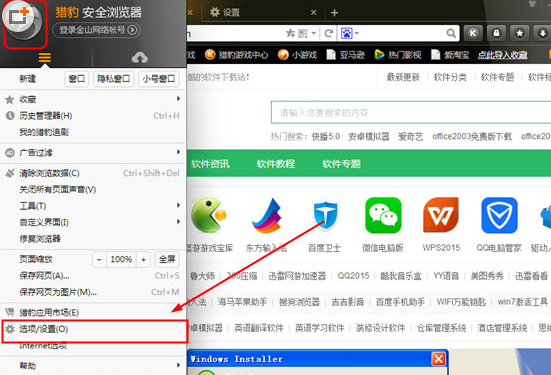
Task: Click the settings gear icon beside 选项/设置
Action: (10, 329)
